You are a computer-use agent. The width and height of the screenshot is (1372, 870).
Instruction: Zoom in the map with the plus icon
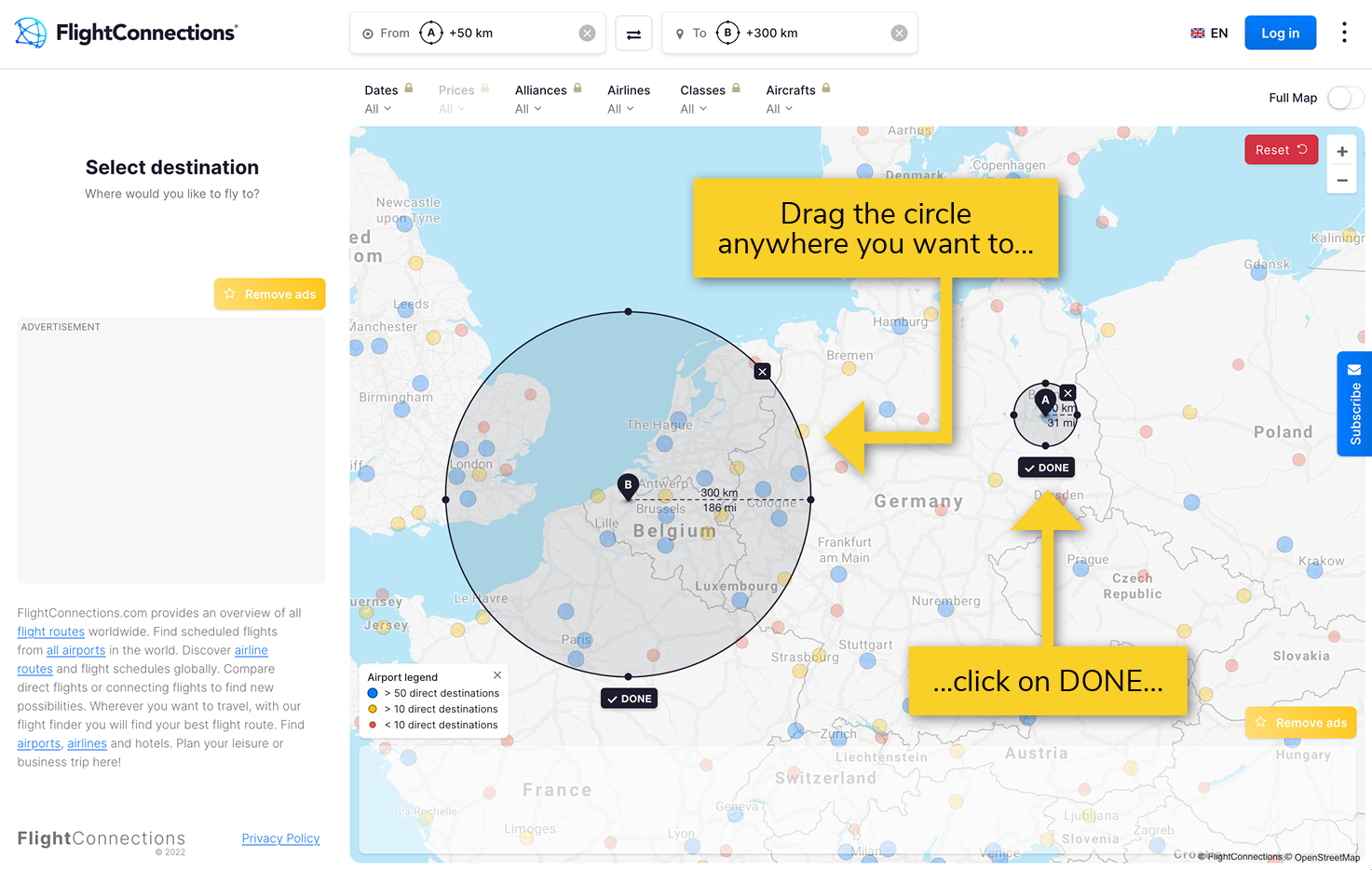pos(1342,152)
